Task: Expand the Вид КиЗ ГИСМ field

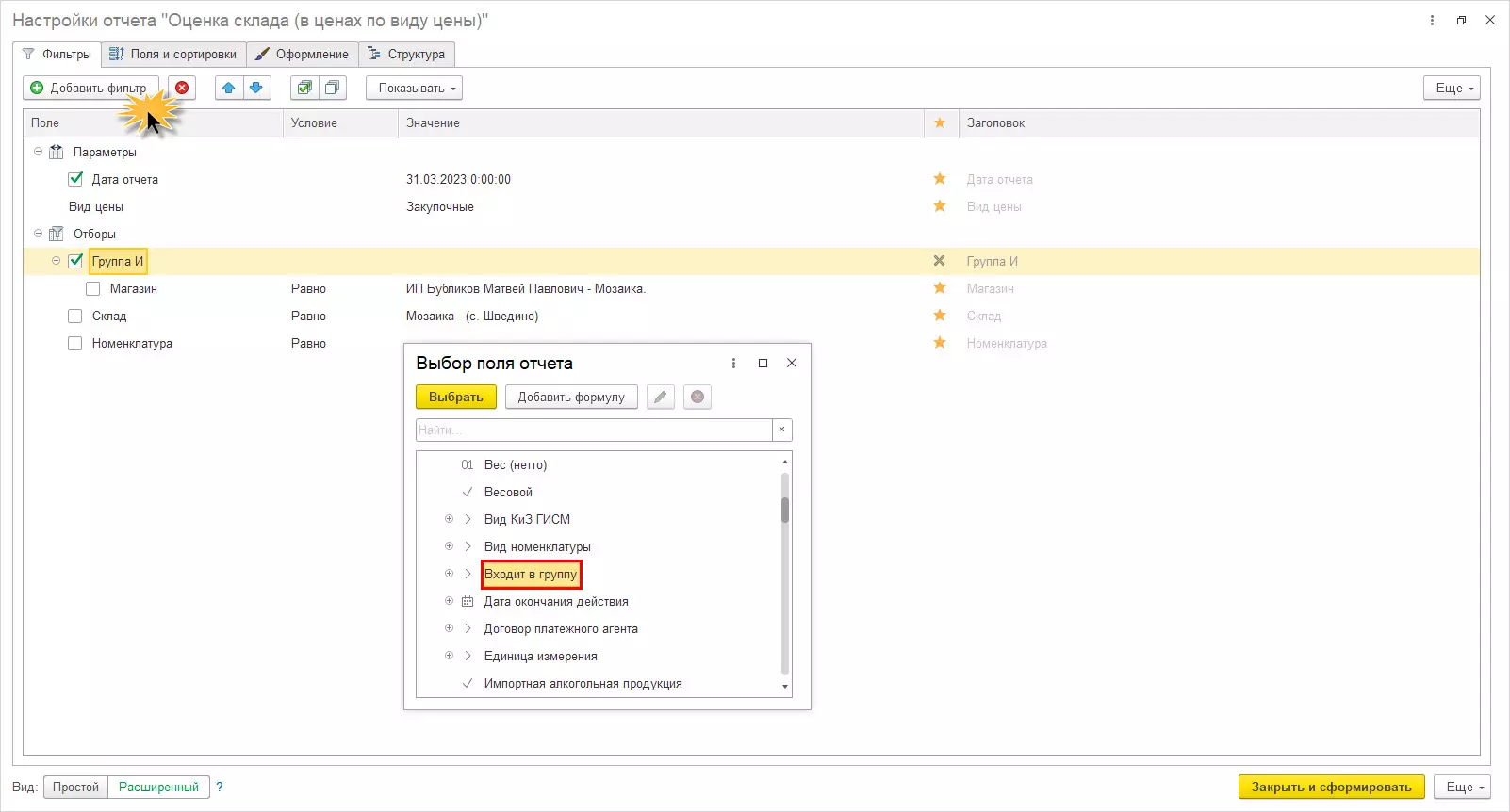Action: [449, 519]
